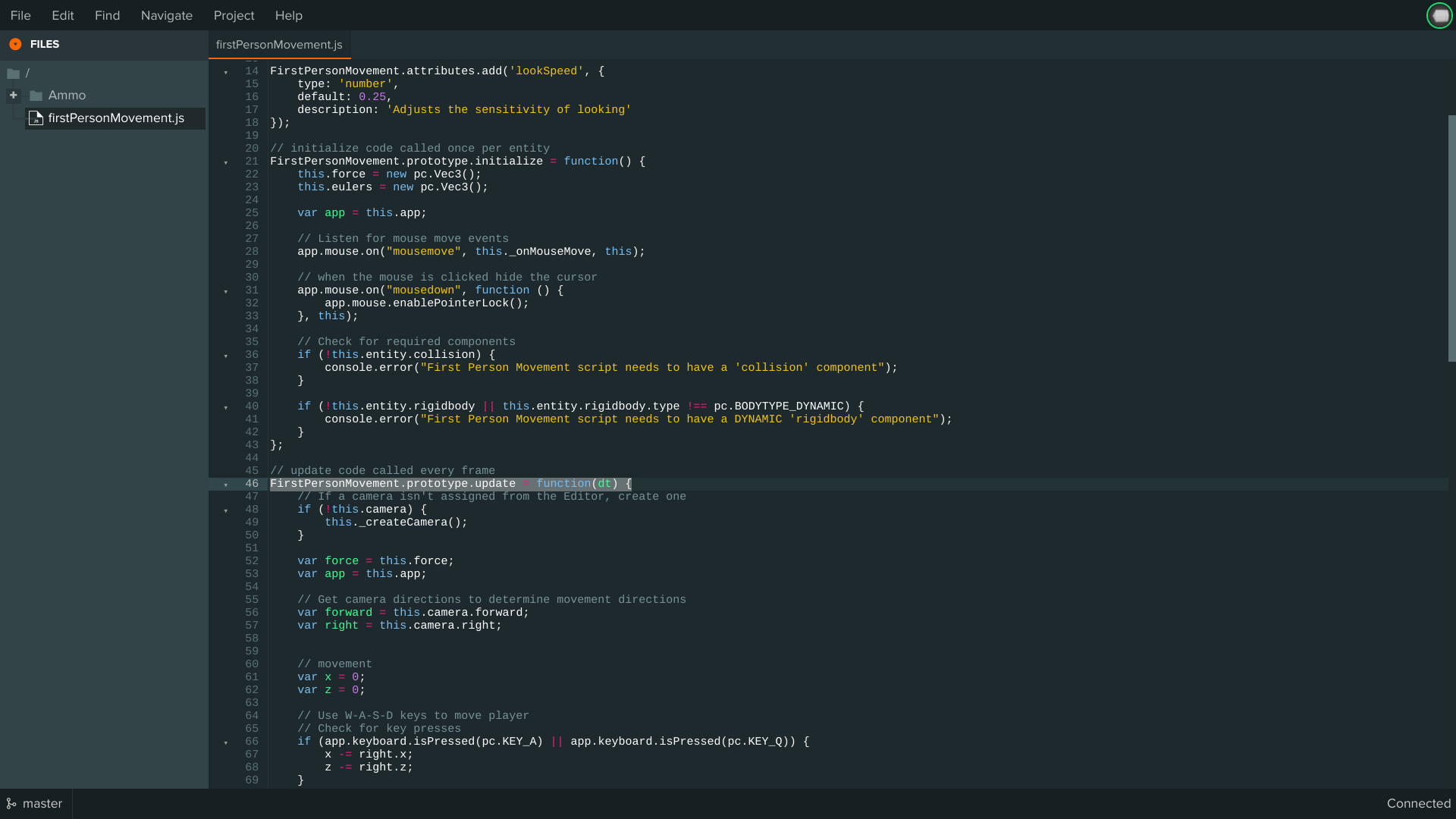Open the File menu
The image size is (1456, 819).
click(20, 15)
